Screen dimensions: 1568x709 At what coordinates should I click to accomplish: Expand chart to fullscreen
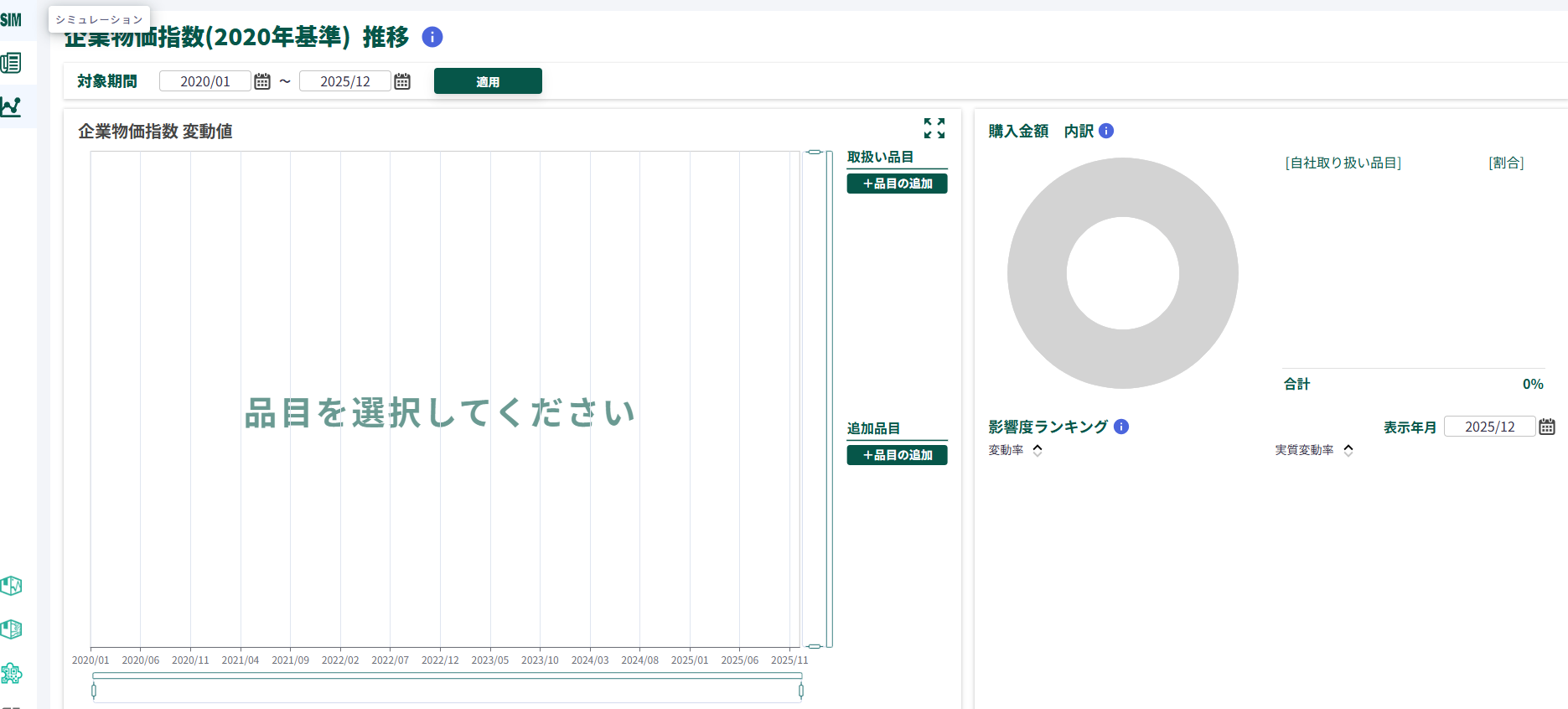click(x=934, y=127)
